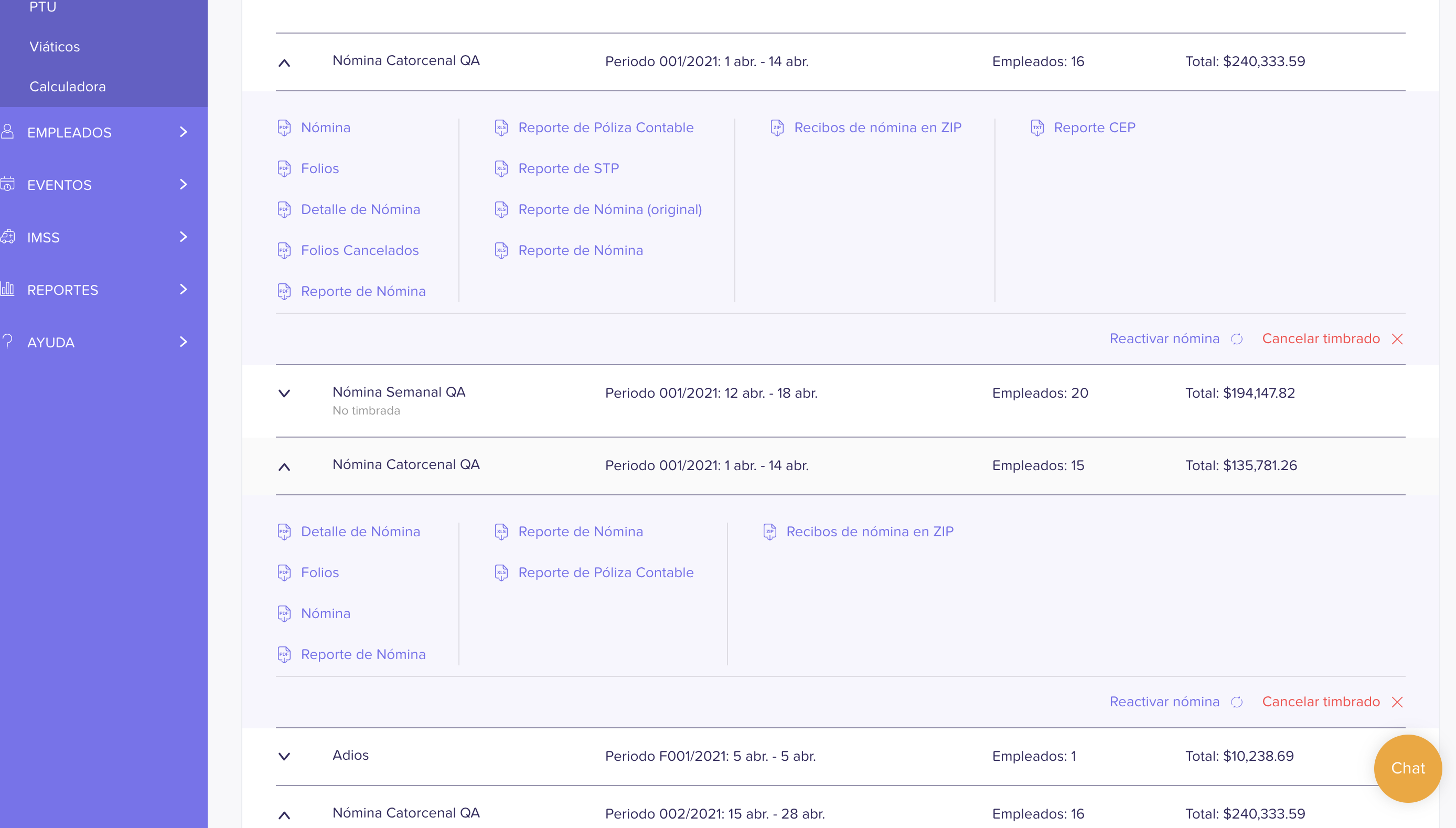Click refresh icon of Reactivar nómina above Nómina Semanal QA
Image resolution: width=1456 pixels, height=828 pixels.
pos(1237,339)
